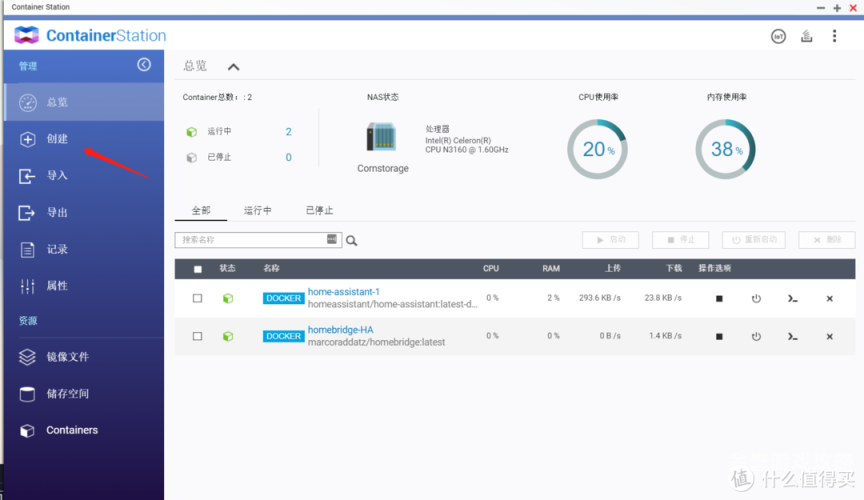Open the three-dot more options menu
The image size is (864, 500).
pos(834,36)
